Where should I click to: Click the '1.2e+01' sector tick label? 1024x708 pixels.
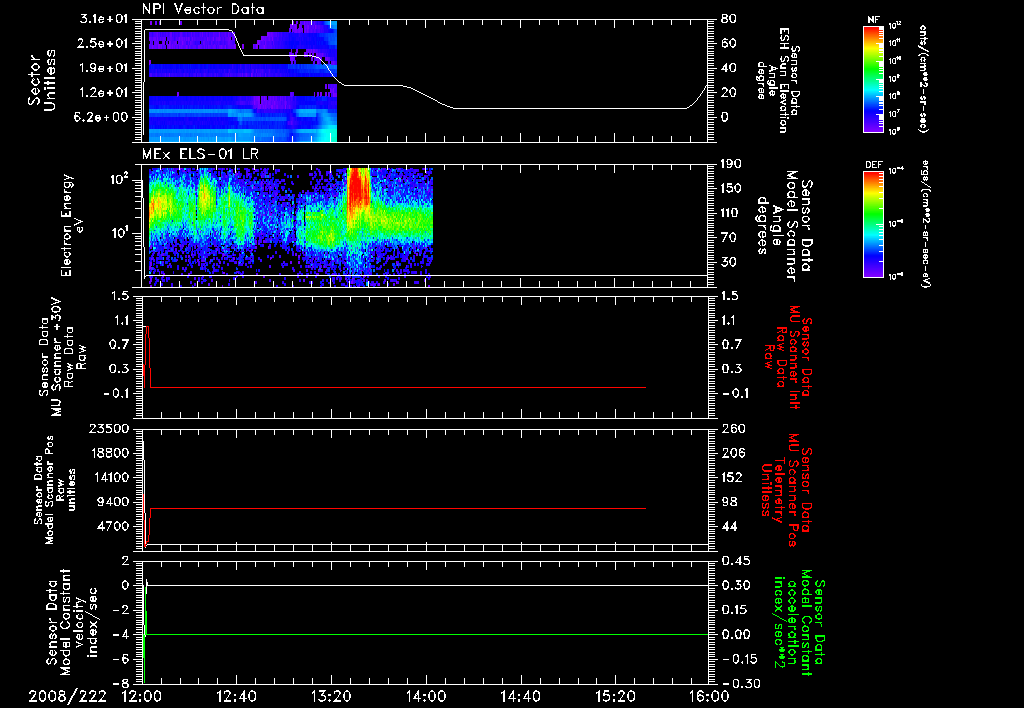coord(104,93)
